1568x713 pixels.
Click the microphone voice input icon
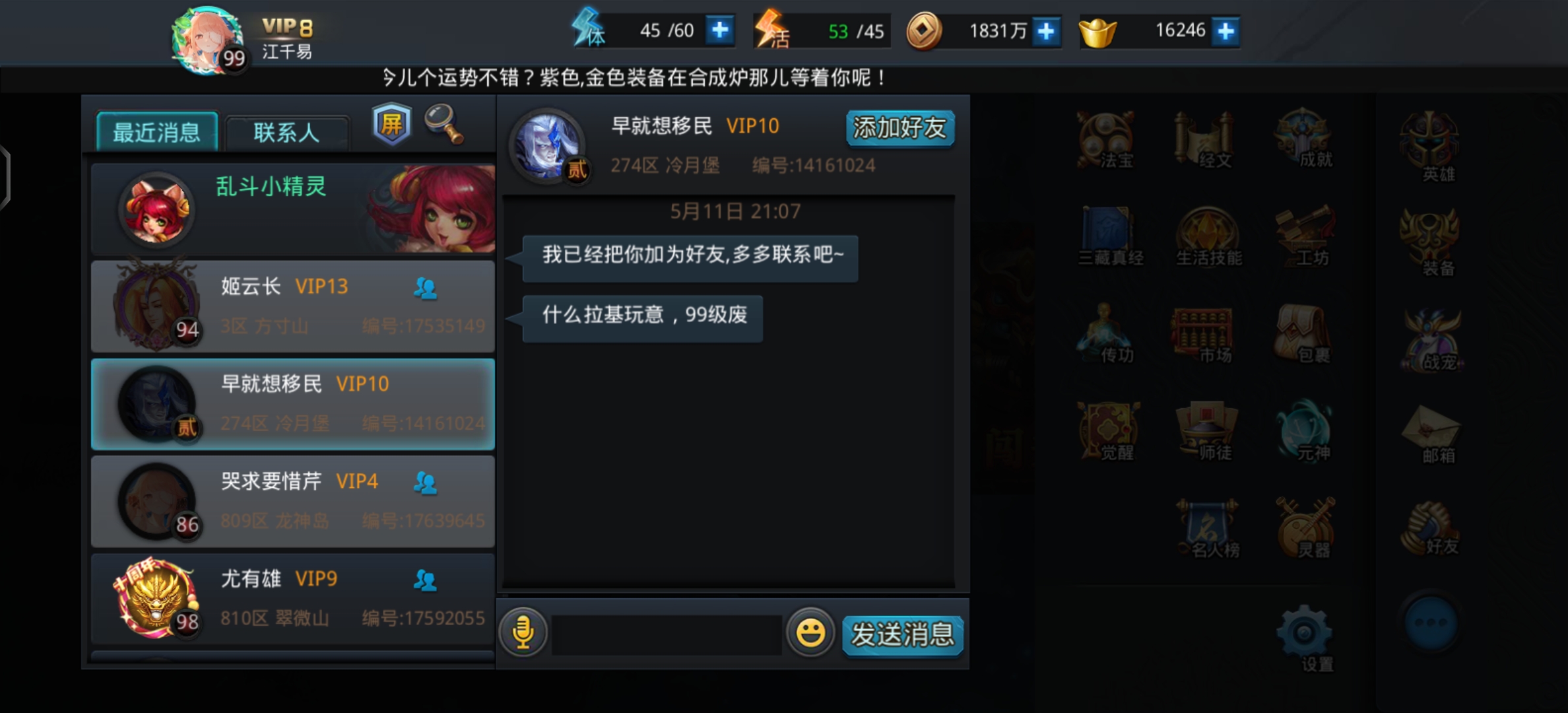[x=523, y=632]
